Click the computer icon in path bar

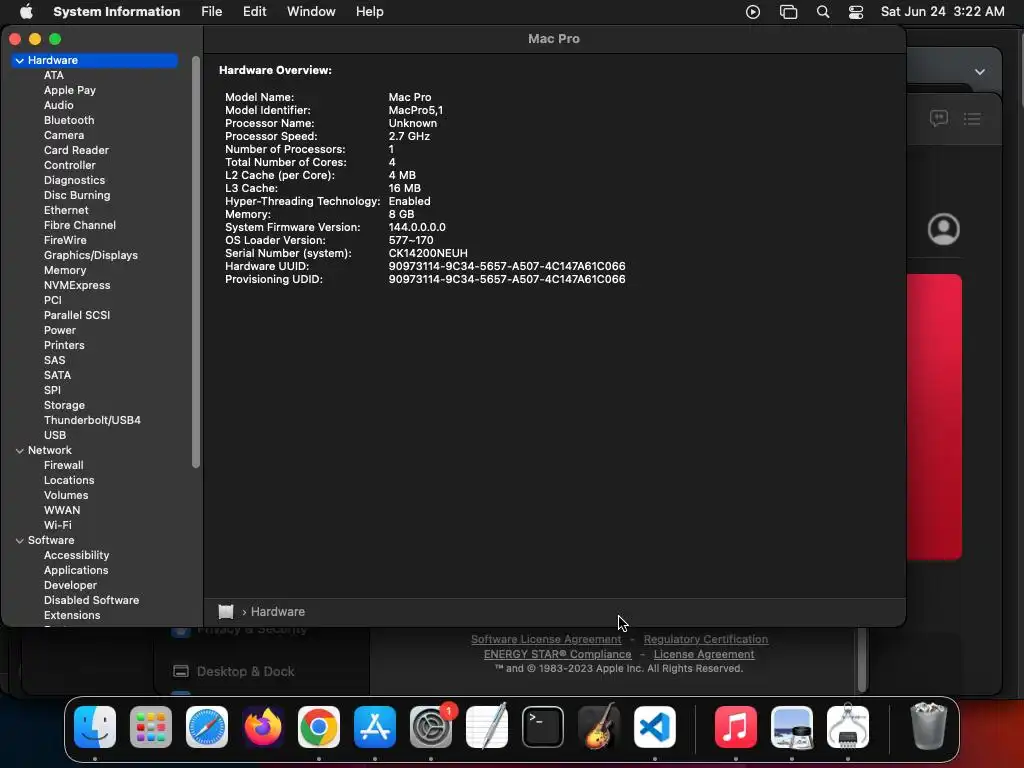(x=226, y=612)
